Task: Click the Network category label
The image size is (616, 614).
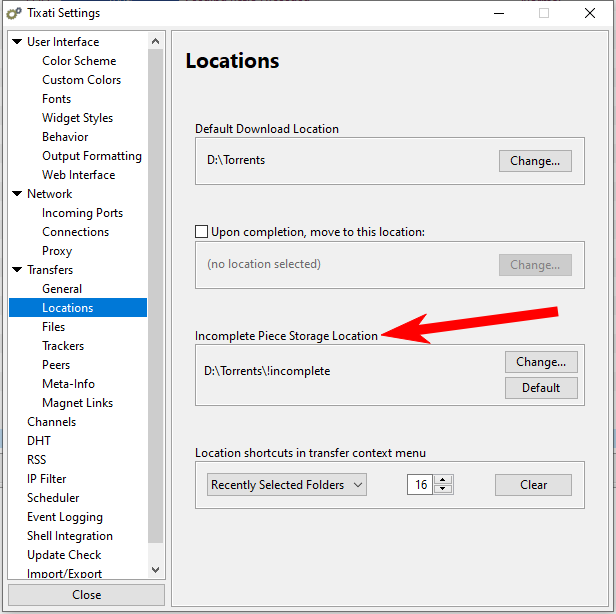Action: point(50,194)
